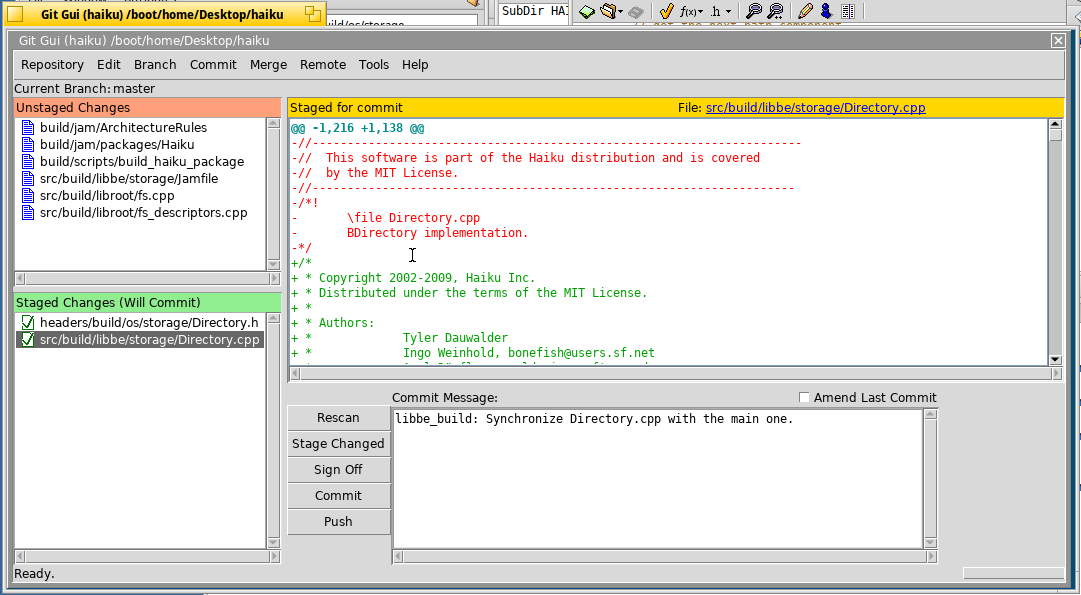Click the diff view vertical scrollbar thumb
The width and height of the screenshot is (1081, 595).
point(1055,135)
